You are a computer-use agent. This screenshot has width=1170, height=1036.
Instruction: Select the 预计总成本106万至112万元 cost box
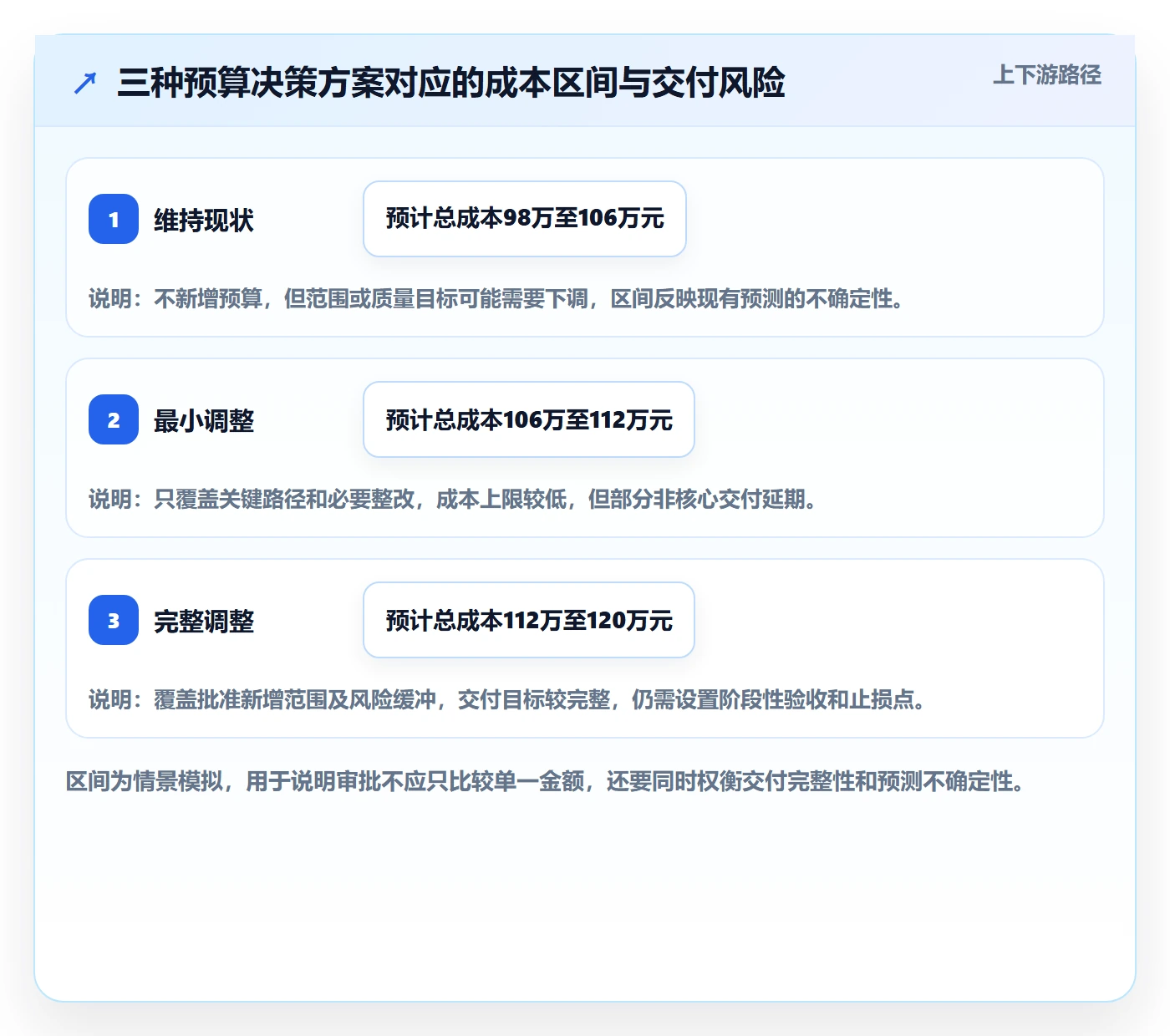[529, 419]
